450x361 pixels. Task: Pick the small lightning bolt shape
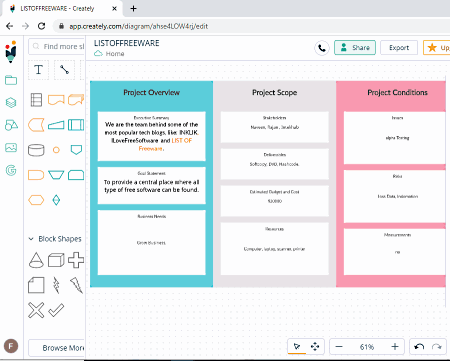tap(56, 285)
